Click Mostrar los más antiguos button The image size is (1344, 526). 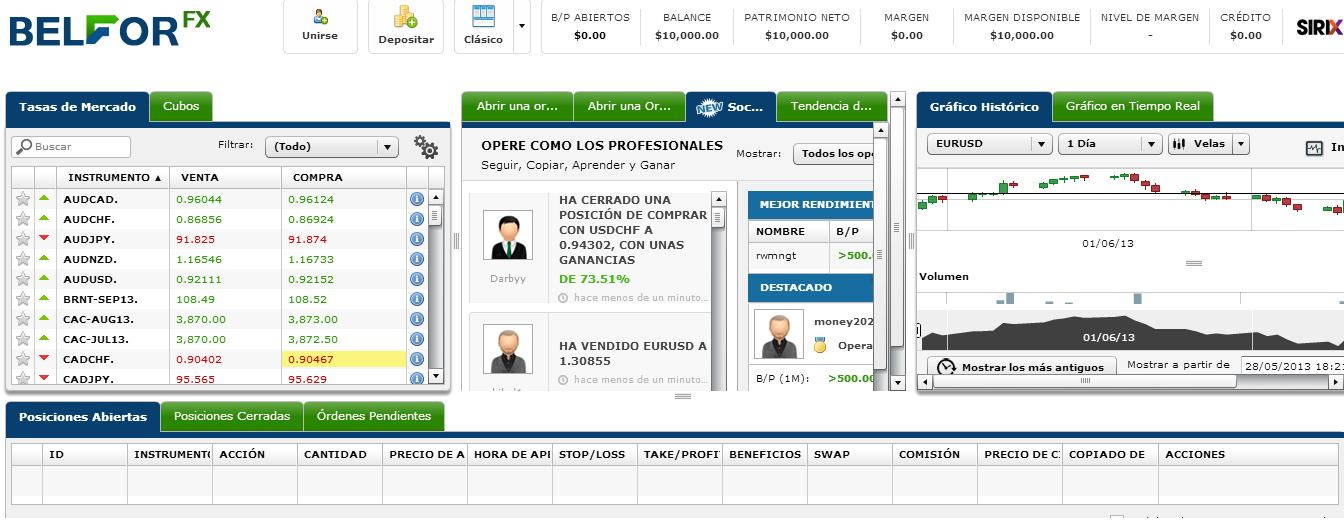point(1022,367)
